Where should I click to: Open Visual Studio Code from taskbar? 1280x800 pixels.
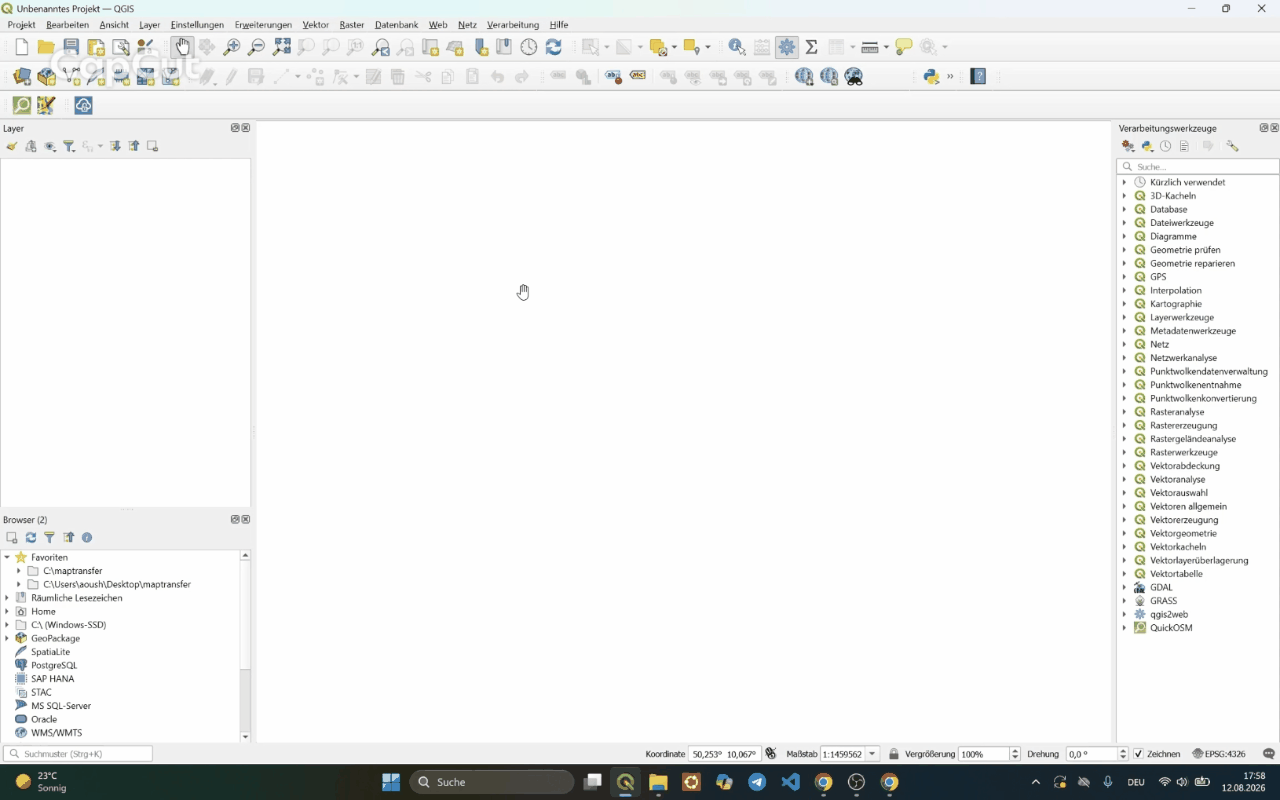pyautogui.click(x=790, y=782)
